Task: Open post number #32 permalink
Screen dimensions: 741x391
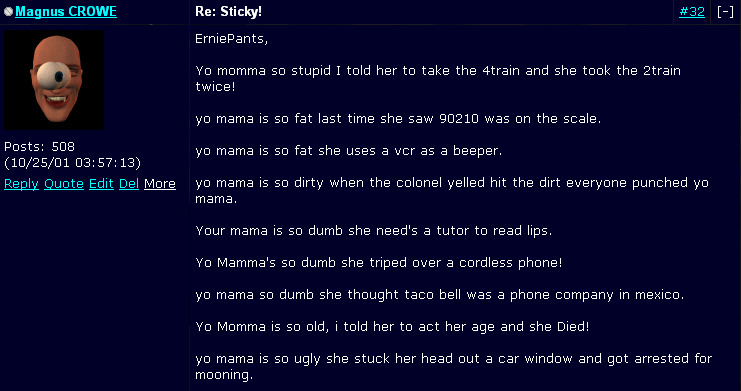Action: point(692,12)
